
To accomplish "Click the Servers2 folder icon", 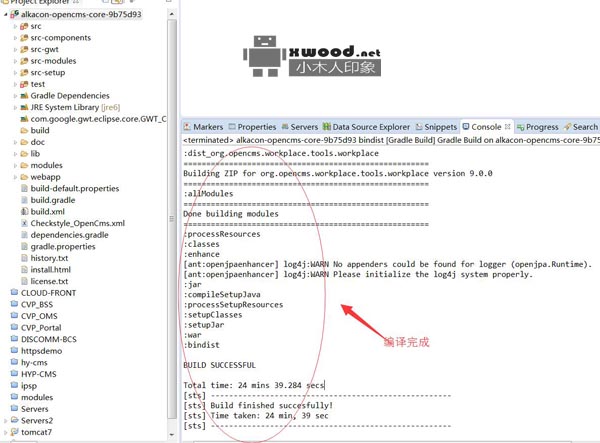I will click(15, 420).
